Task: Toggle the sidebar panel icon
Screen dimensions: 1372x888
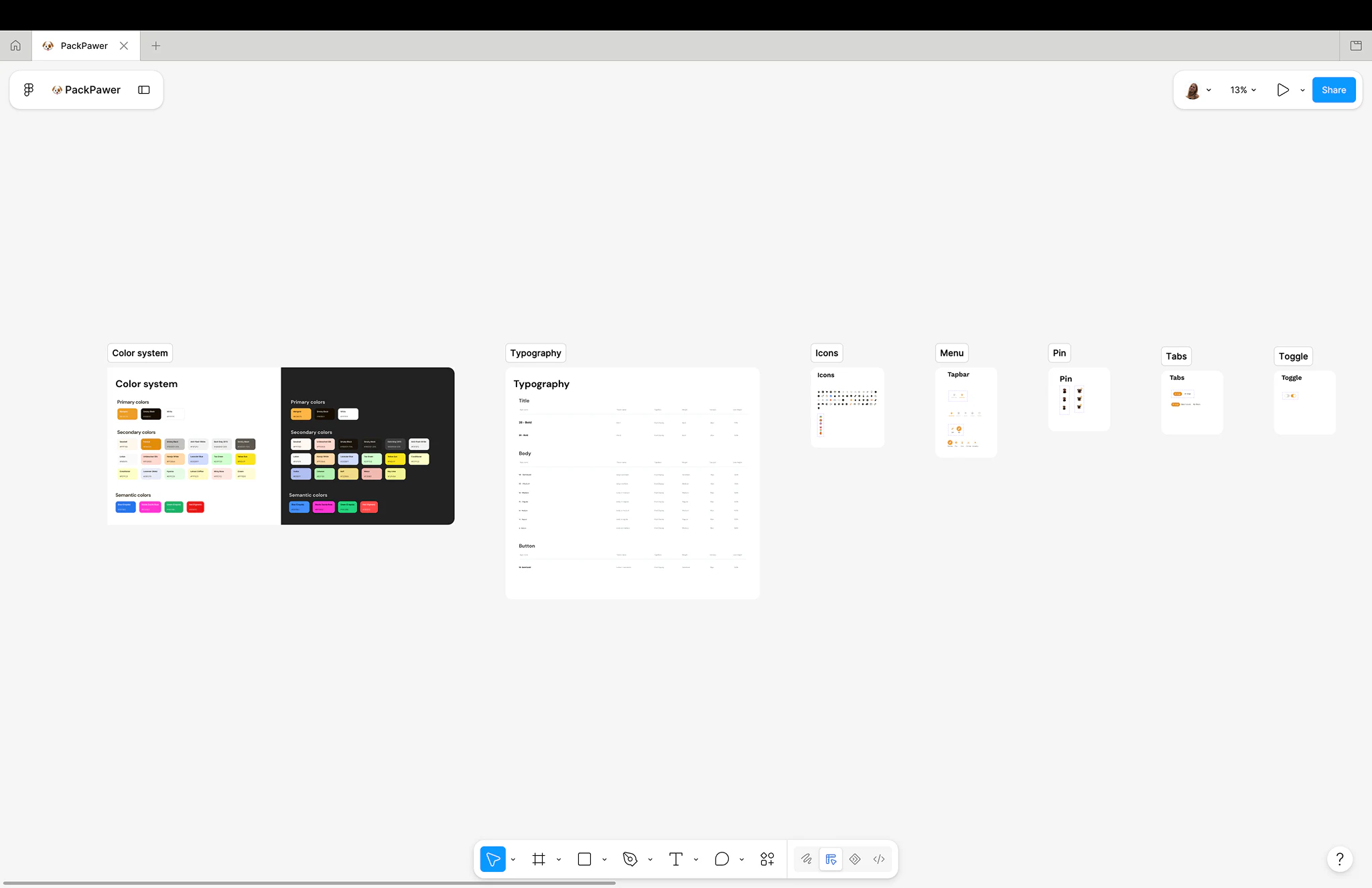Action: pyautogui.click(x=144, y=90)
